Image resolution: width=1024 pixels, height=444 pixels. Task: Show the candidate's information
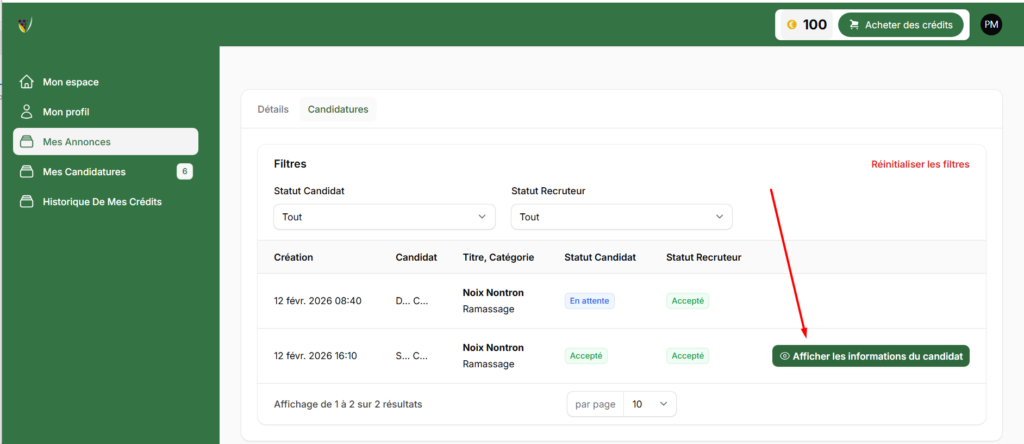click(x=870, y=356)
